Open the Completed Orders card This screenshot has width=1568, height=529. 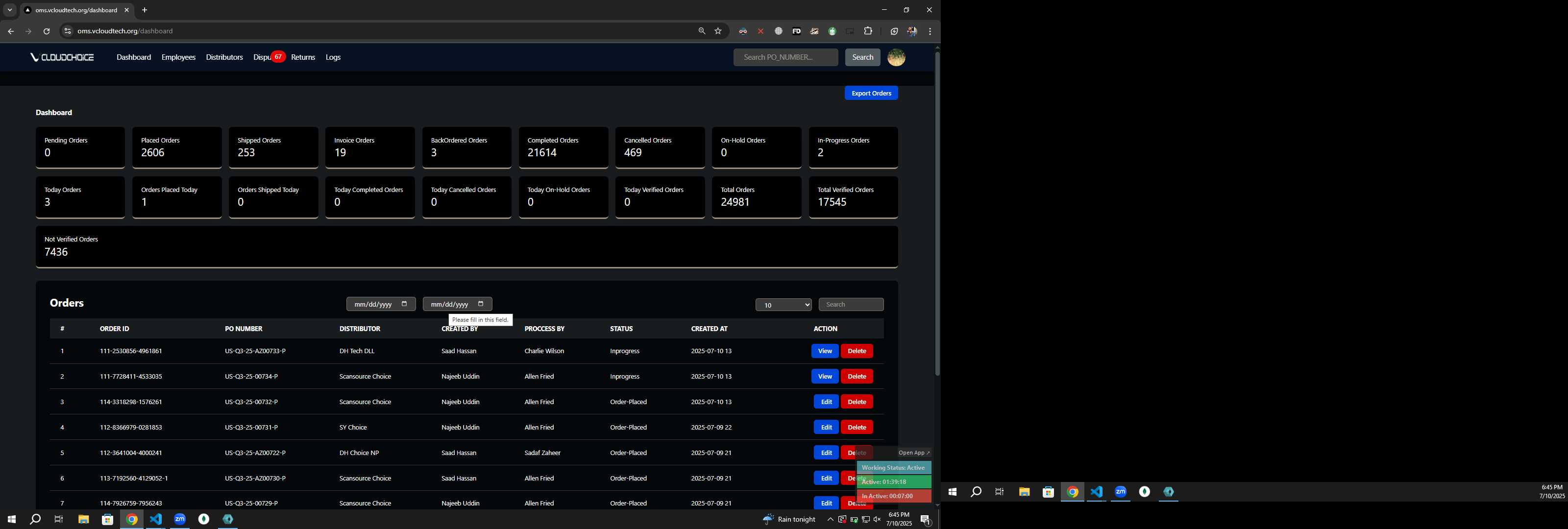coord(563,147)
